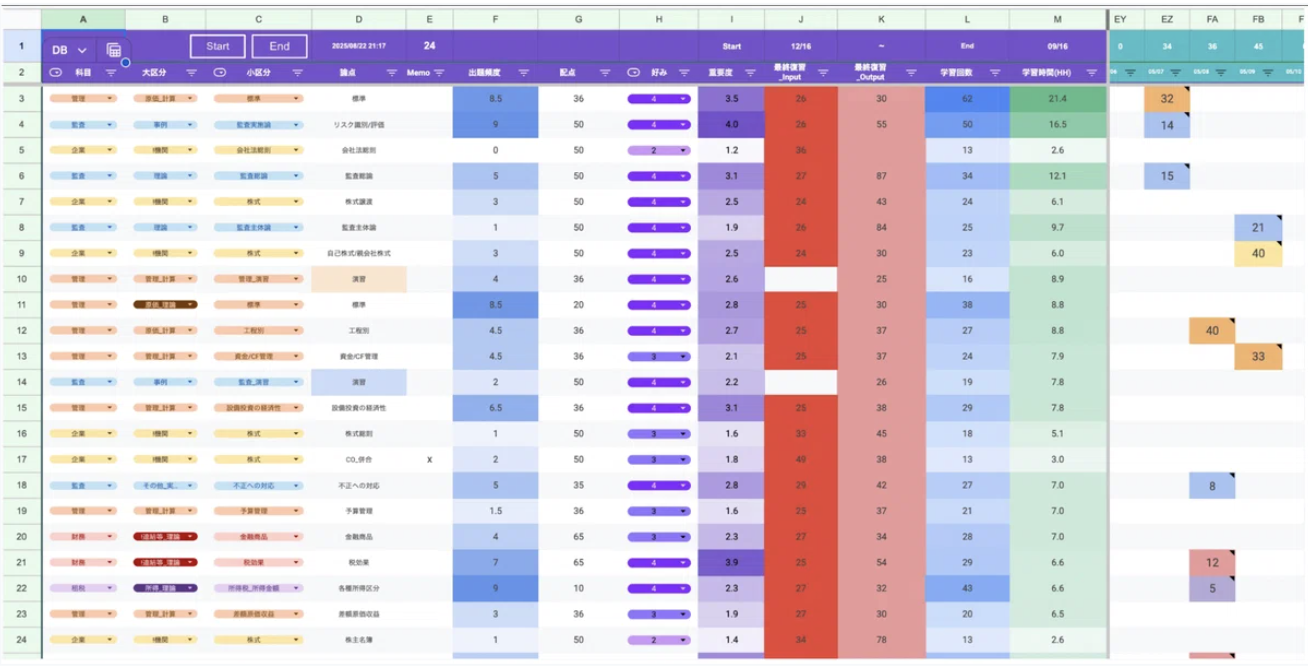Click the table view icon beside DB
This screenshot has height=672, width=1308.
[x=114, y=49]
